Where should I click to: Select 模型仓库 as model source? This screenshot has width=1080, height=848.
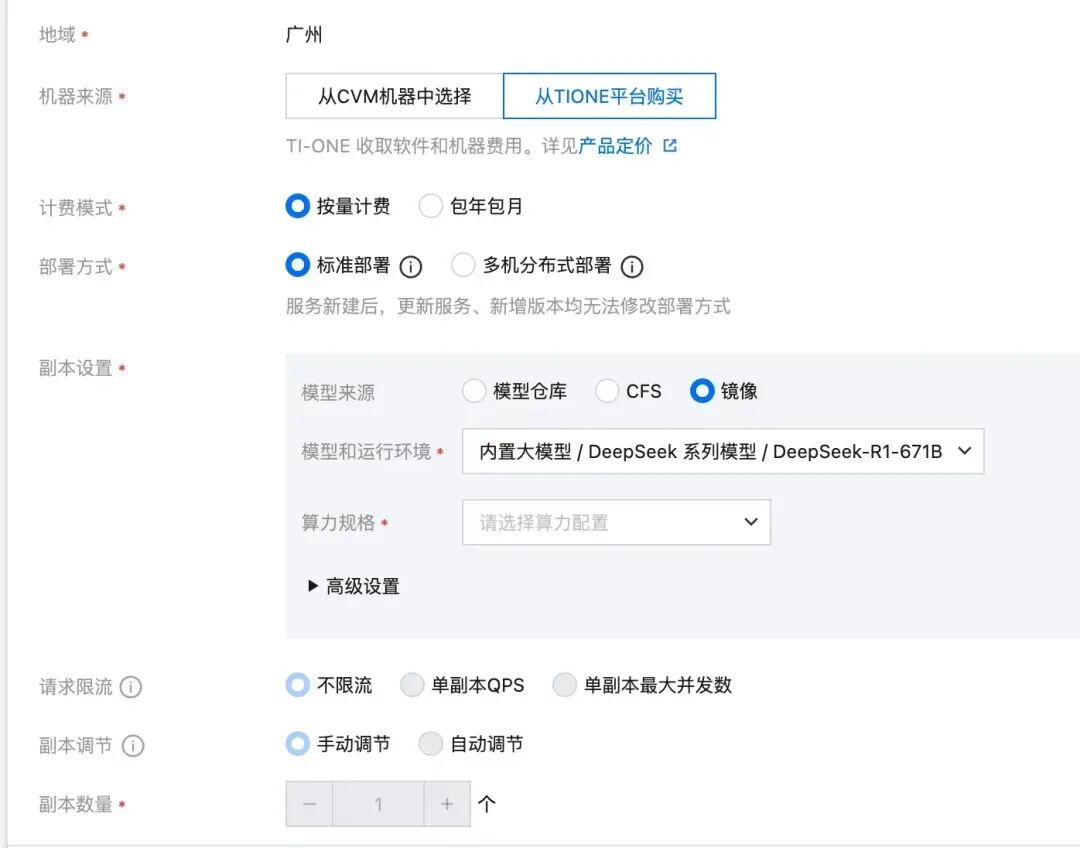(x=474, y=391)
